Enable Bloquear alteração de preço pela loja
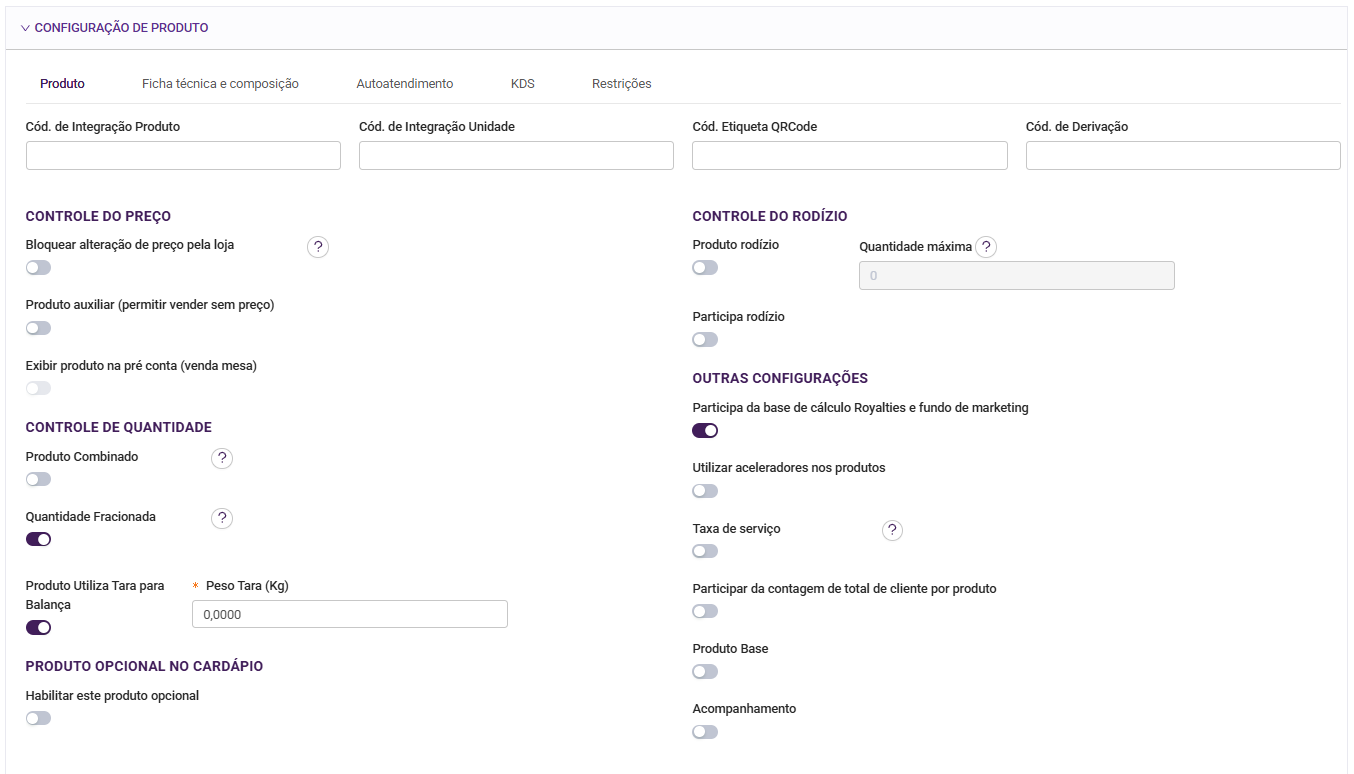The width and height of the screenshot is (1354, 774). tap(38, 268)
